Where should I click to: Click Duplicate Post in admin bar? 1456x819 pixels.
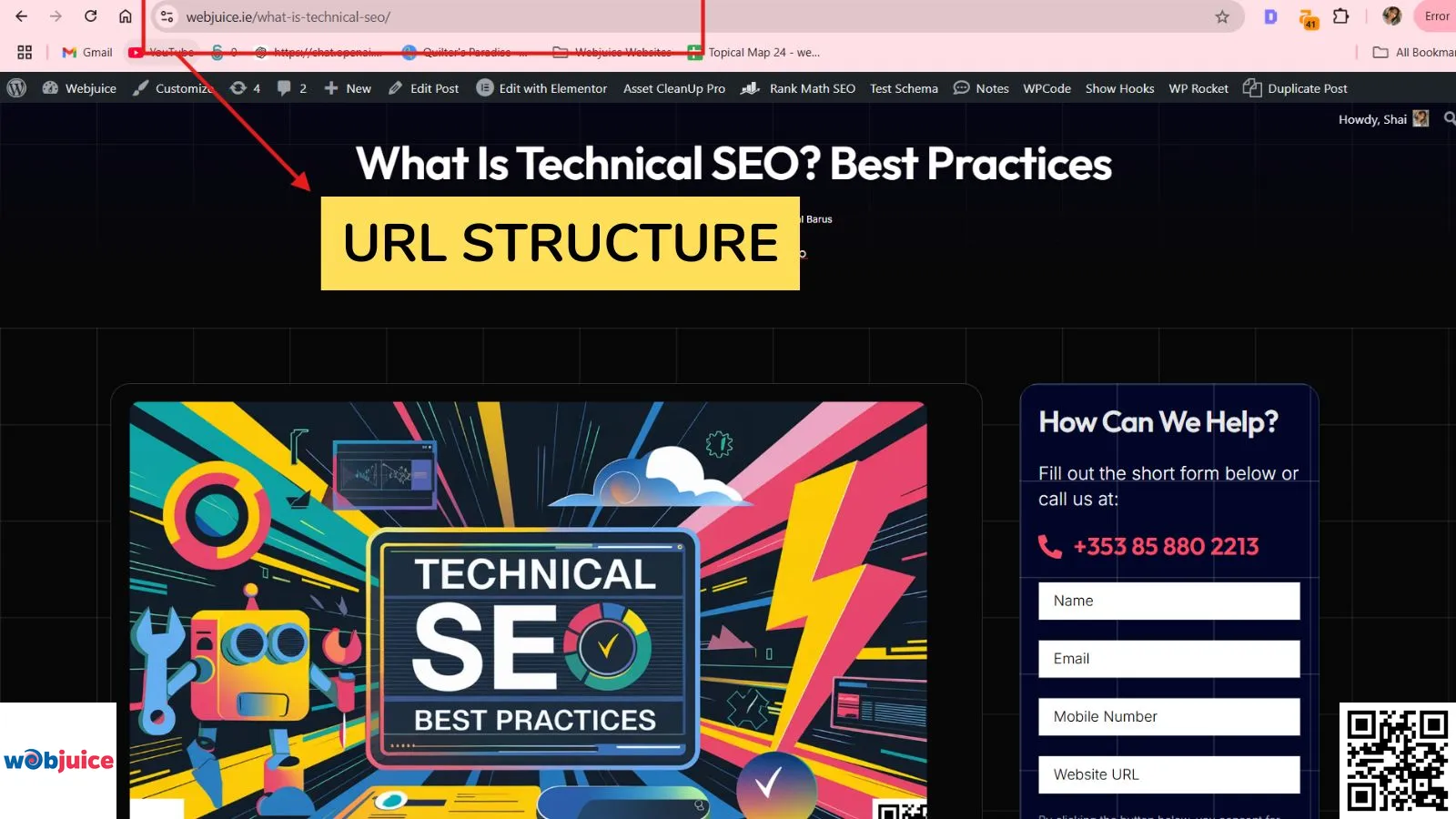1295,88
